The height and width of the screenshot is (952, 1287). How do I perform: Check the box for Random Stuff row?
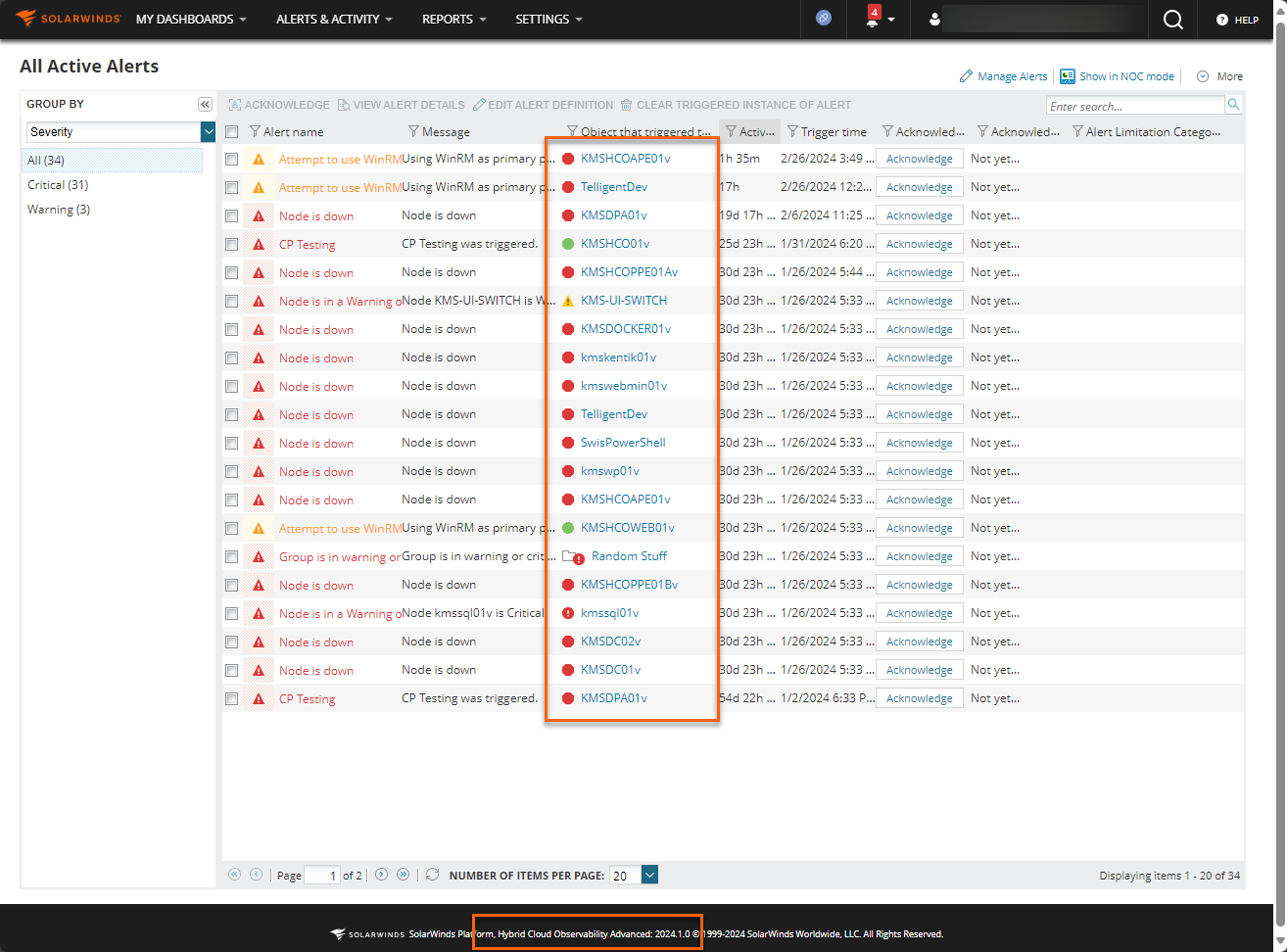232,556
